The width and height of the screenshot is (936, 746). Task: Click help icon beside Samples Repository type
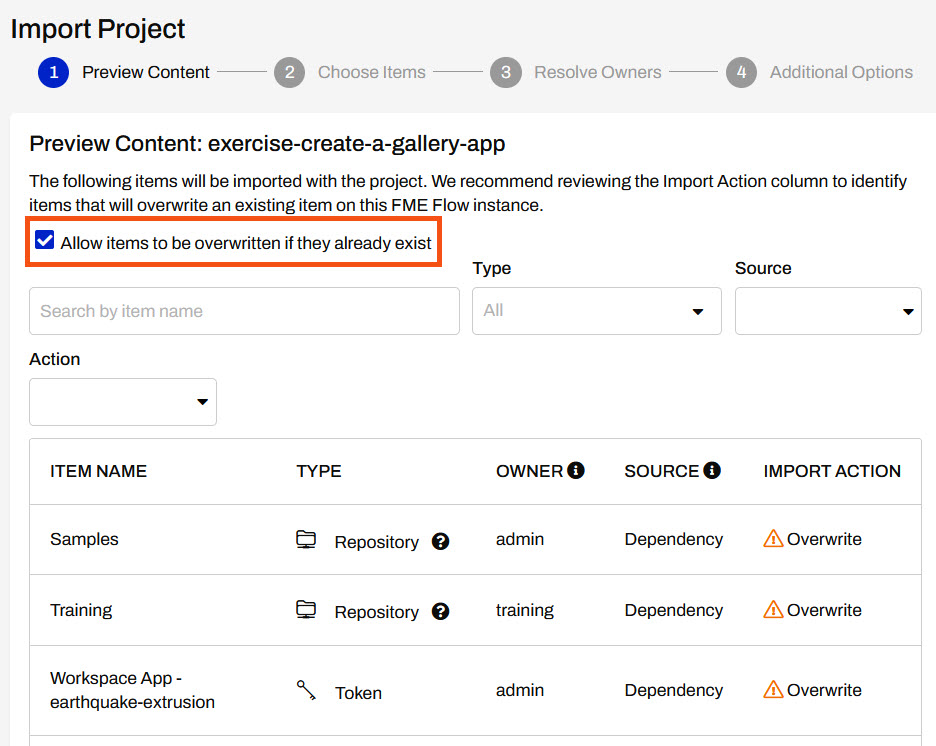pyautogui.click(x=440, y=542)
